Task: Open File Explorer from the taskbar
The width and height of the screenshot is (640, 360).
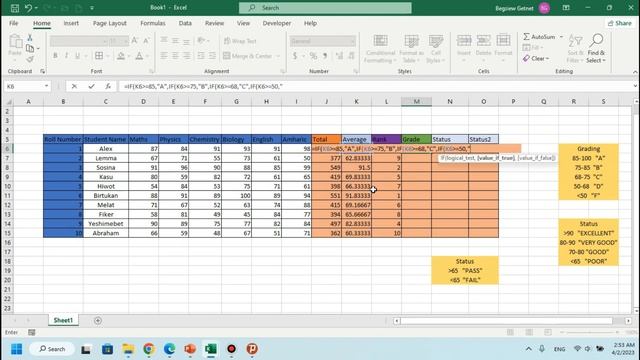Action: pyautogui.click(x=128, y=349)
